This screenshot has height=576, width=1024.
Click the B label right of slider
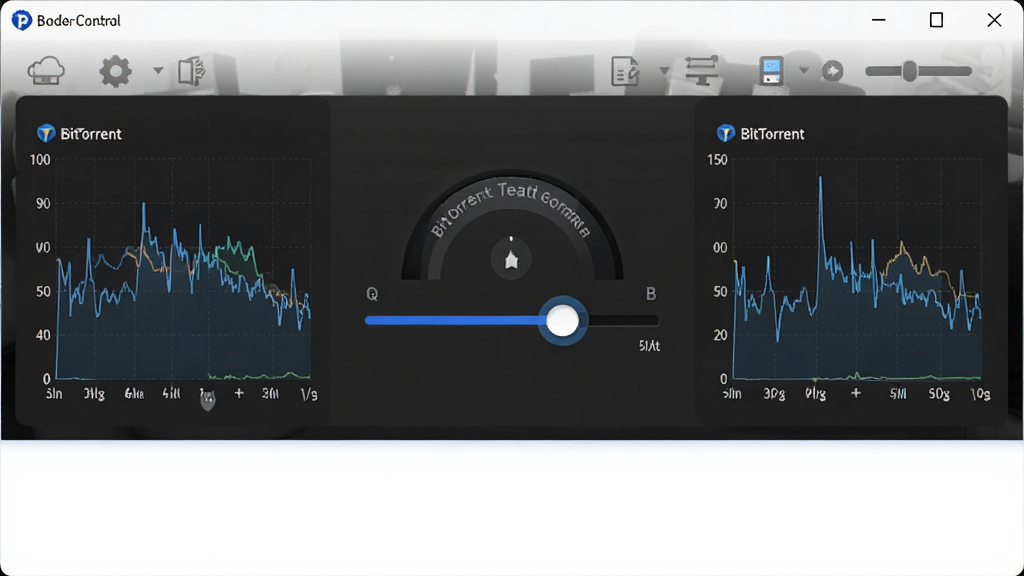651,294
